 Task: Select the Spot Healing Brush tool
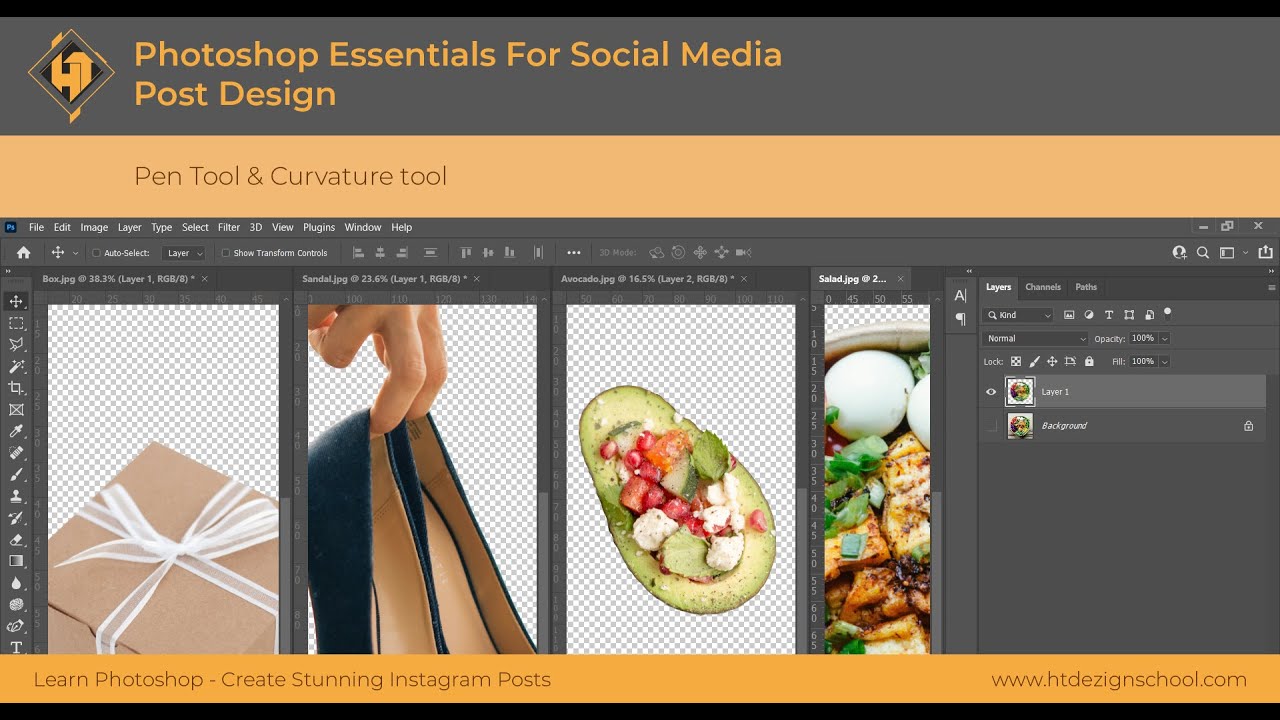click(x=16, y=453)
